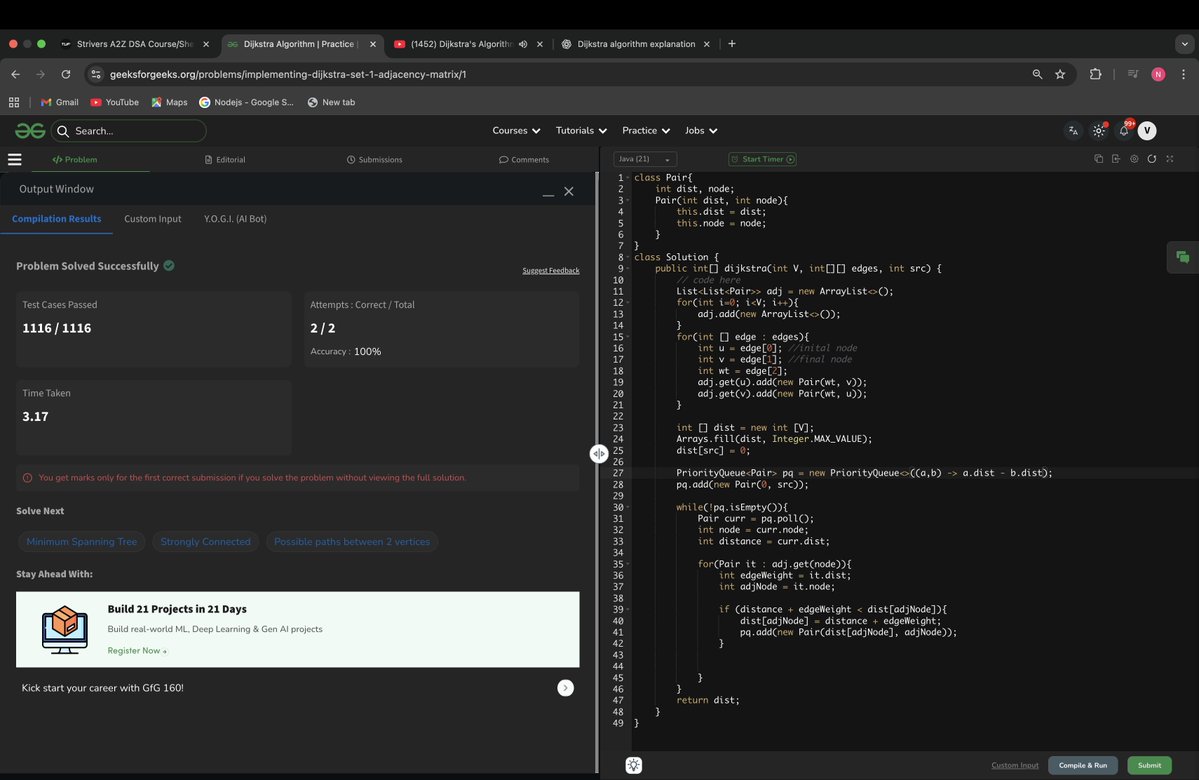Switch to Strivers A2Z DSA Course browser tab

135,44
